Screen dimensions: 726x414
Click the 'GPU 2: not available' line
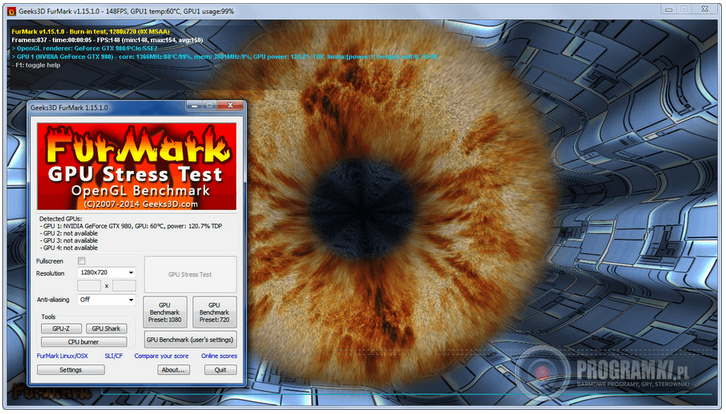(x=69, y=233)
